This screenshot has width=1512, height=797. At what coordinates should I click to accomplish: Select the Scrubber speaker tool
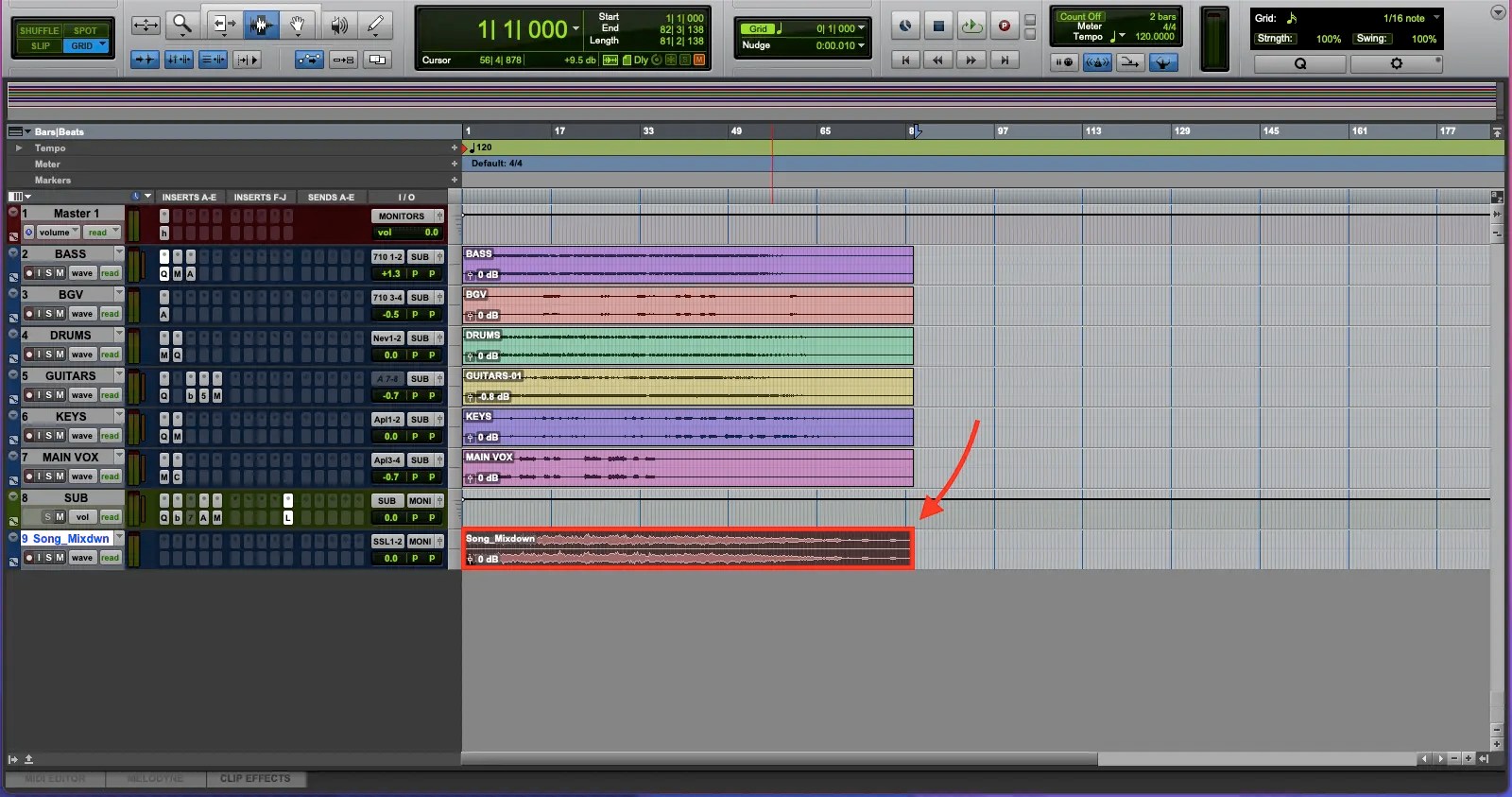(x=338, y=26)
